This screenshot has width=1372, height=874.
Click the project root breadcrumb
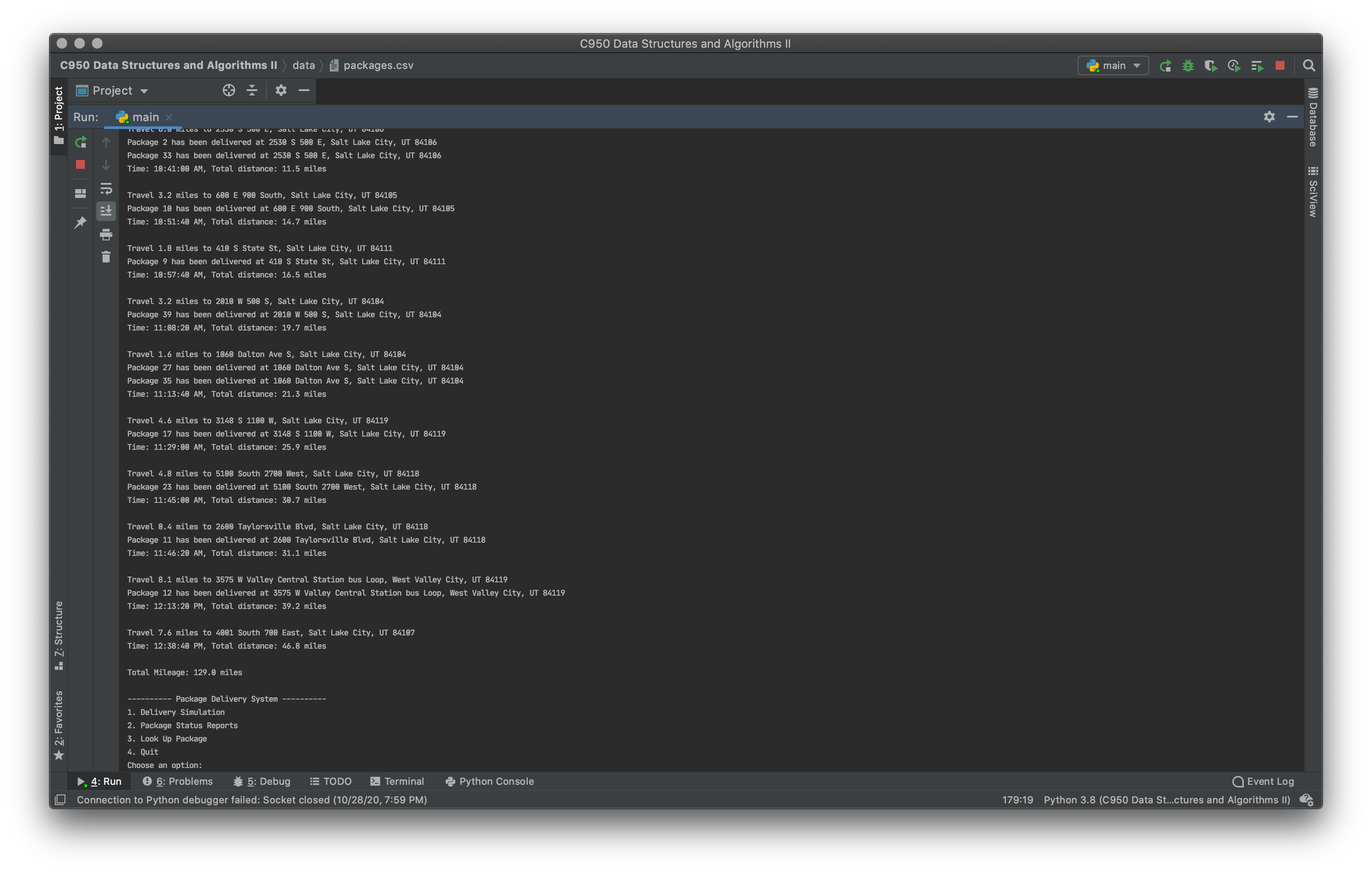tap(168, 65)
